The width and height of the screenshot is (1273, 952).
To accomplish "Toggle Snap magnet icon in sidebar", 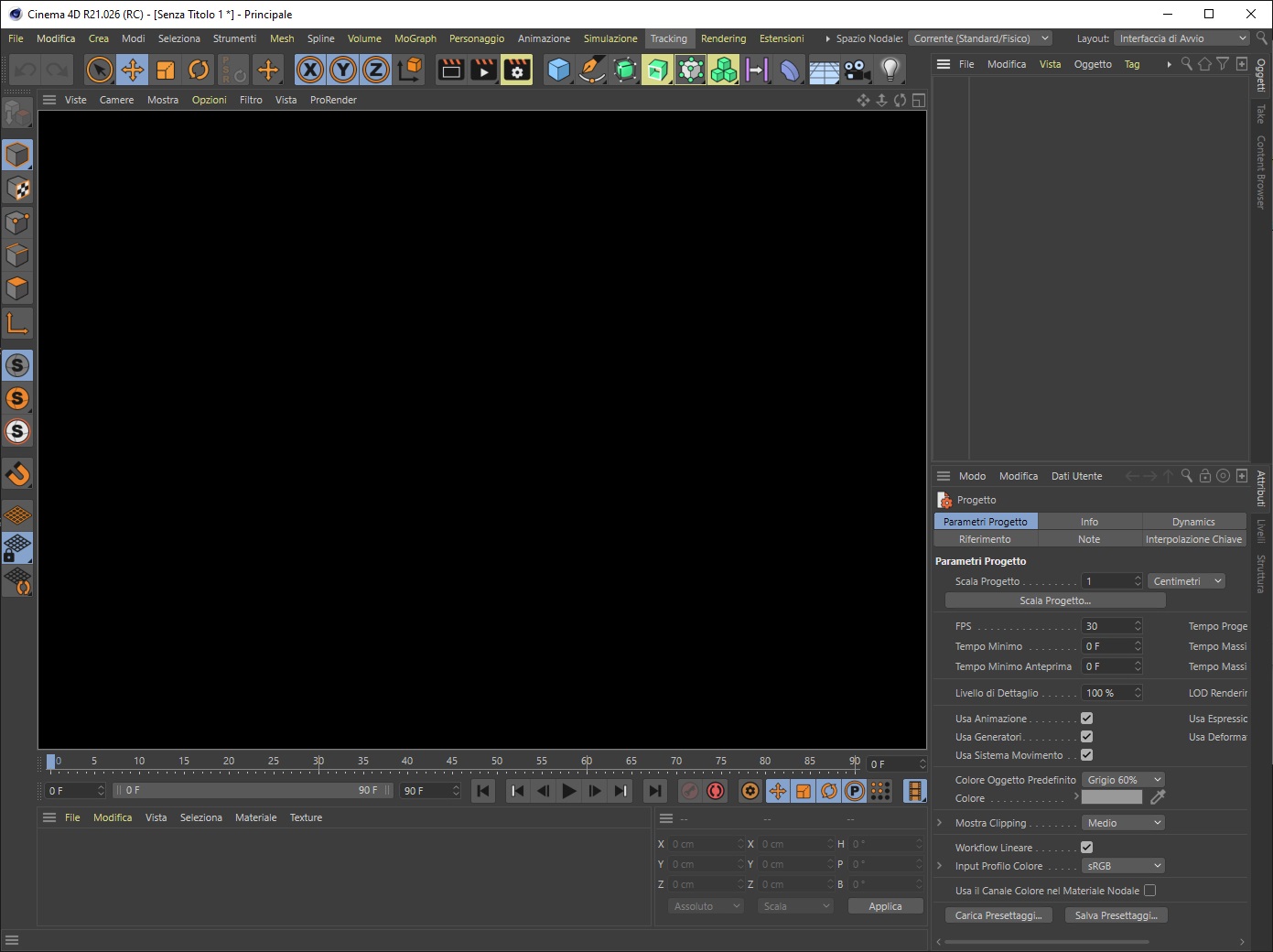I will click(x=17, y=473).
